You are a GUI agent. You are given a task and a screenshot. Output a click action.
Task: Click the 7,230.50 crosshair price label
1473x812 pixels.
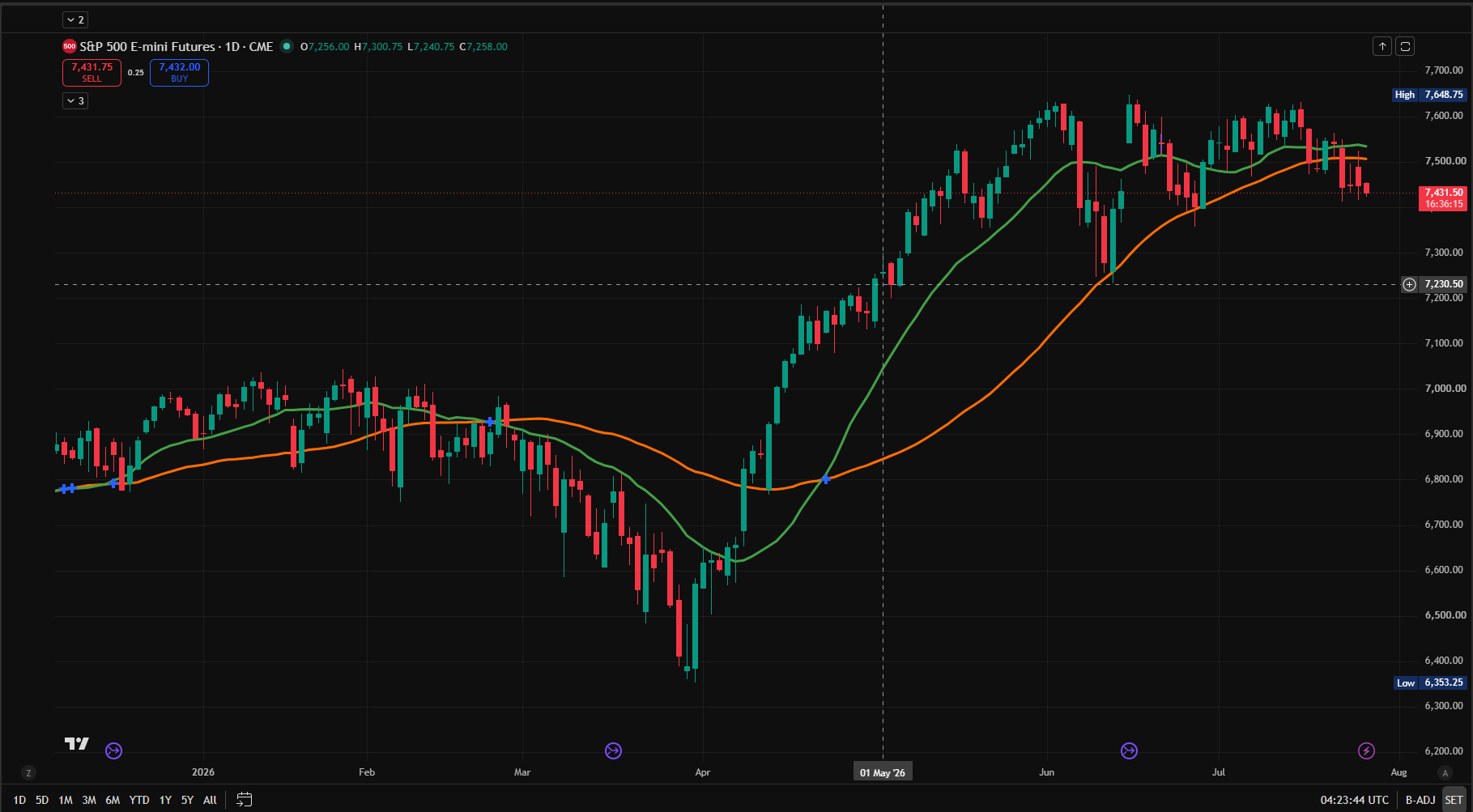[x=1444, y=284]
